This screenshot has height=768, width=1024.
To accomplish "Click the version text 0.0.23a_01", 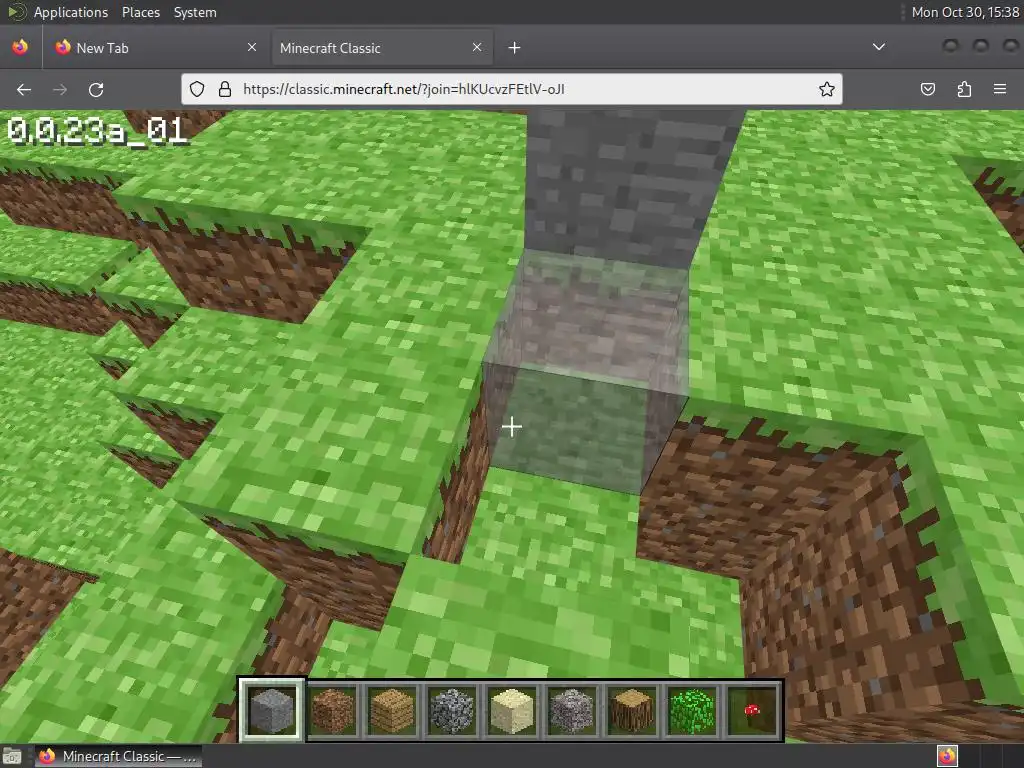I will pos(97,131).
